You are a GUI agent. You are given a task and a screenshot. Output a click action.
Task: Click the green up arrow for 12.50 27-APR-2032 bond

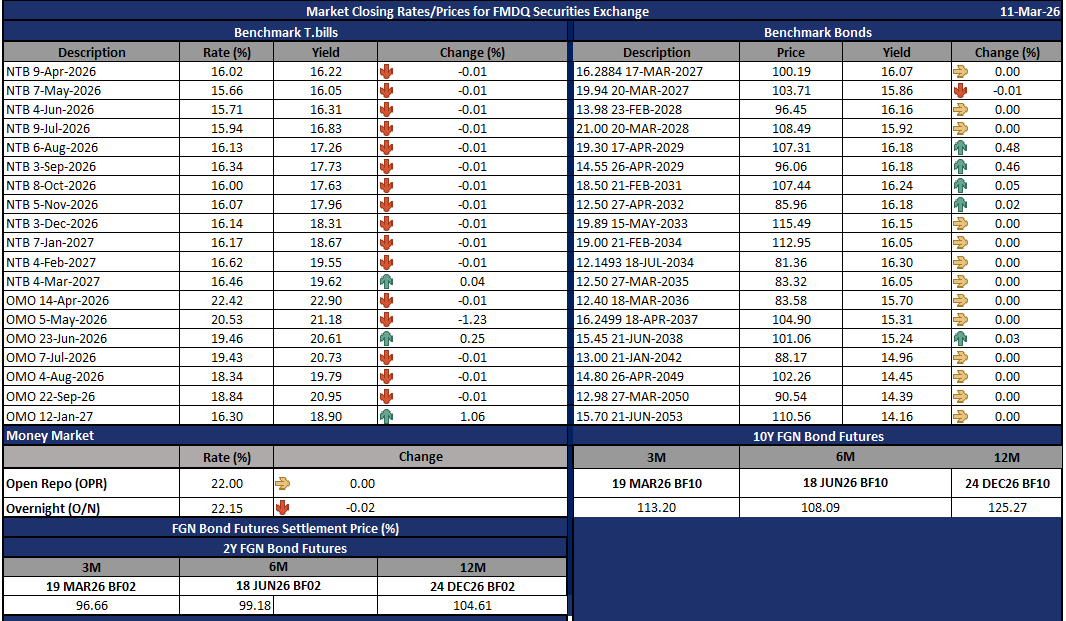[960, 205]
